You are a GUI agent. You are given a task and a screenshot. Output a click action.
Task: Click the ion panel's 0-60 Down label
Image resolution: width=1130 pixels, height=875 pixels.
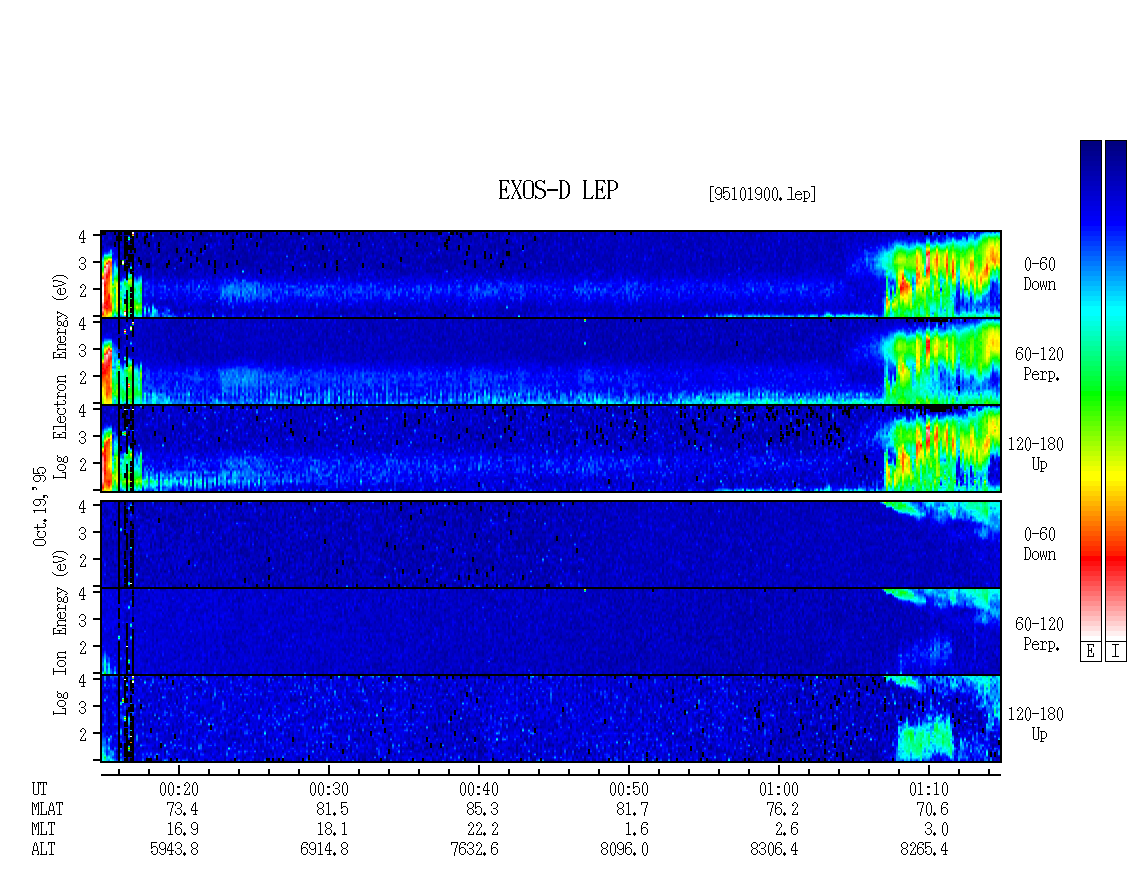[1039, 544]
